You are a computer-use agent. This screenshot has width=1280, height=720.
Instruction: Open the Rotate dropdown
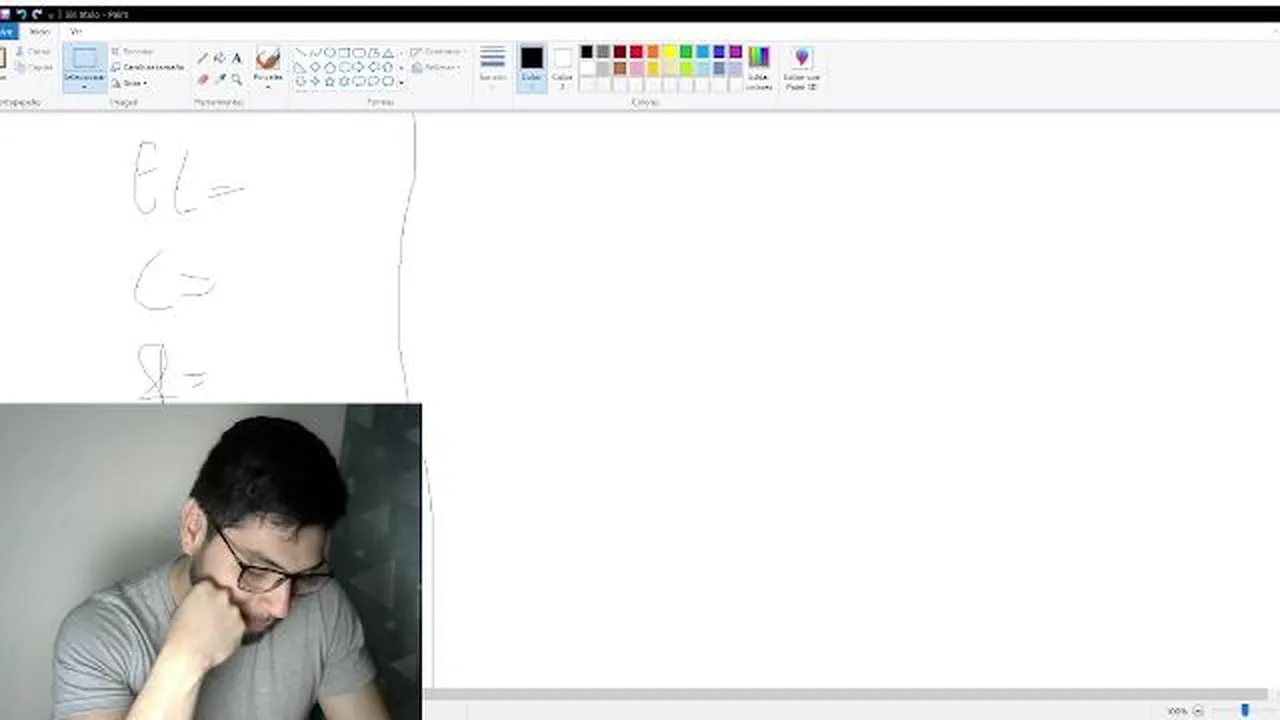[x=130, y=83]
